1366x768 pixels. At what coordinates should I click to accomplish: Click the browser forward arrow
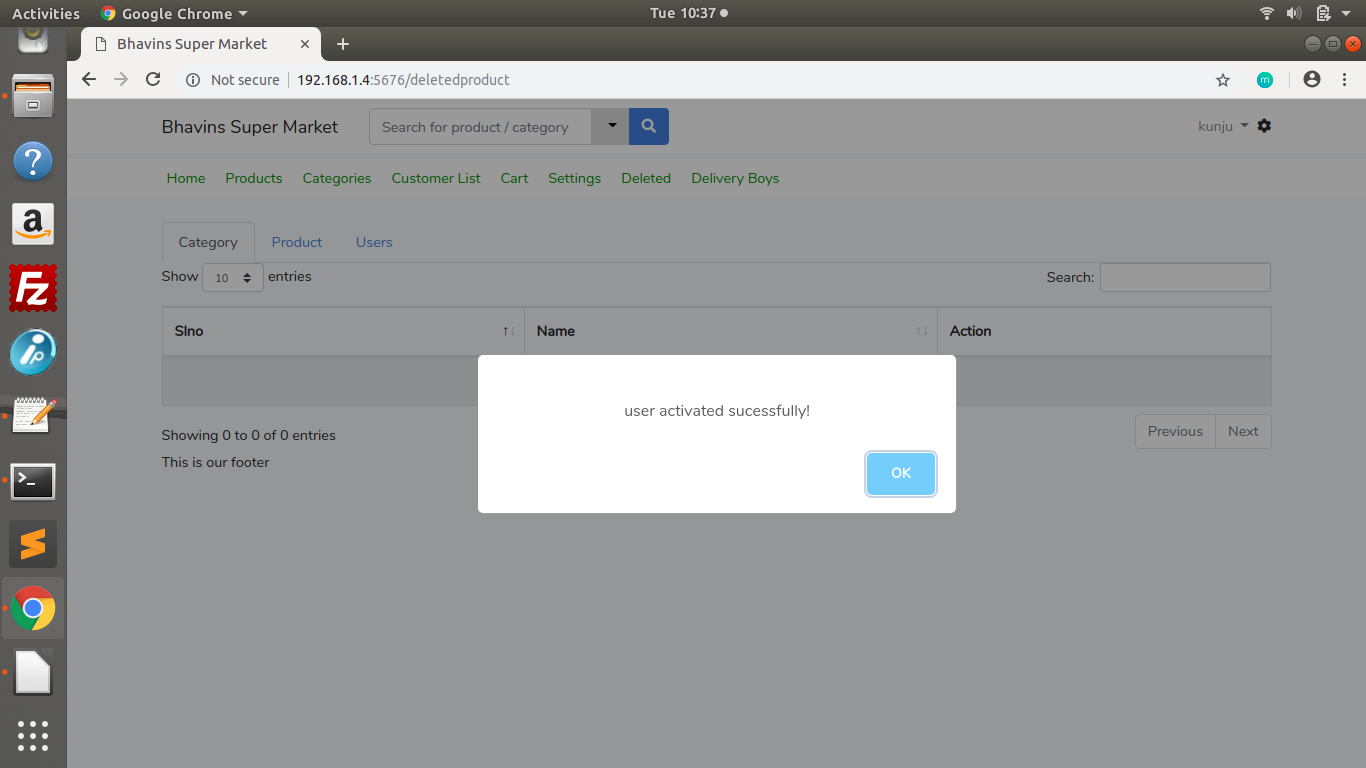(121, 79)
